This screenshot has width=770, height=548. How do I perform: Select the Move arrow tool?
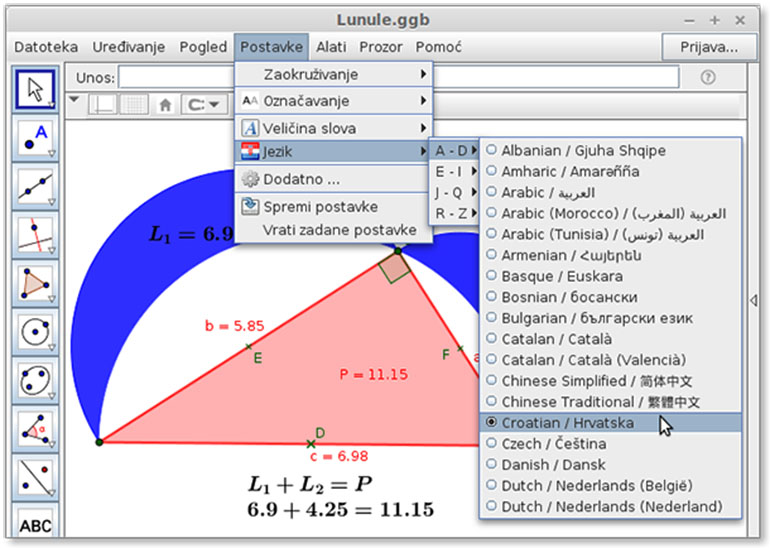click(35, 89)
